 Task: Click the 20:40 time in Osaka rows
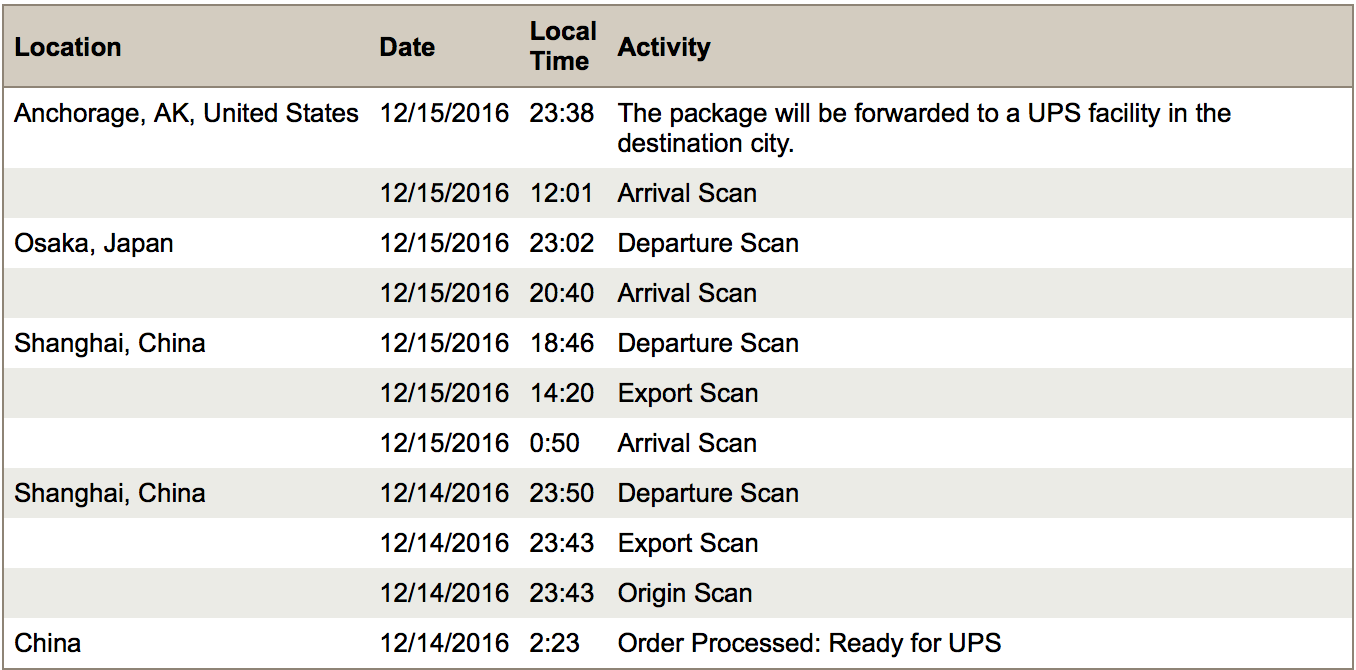point(561,293)
